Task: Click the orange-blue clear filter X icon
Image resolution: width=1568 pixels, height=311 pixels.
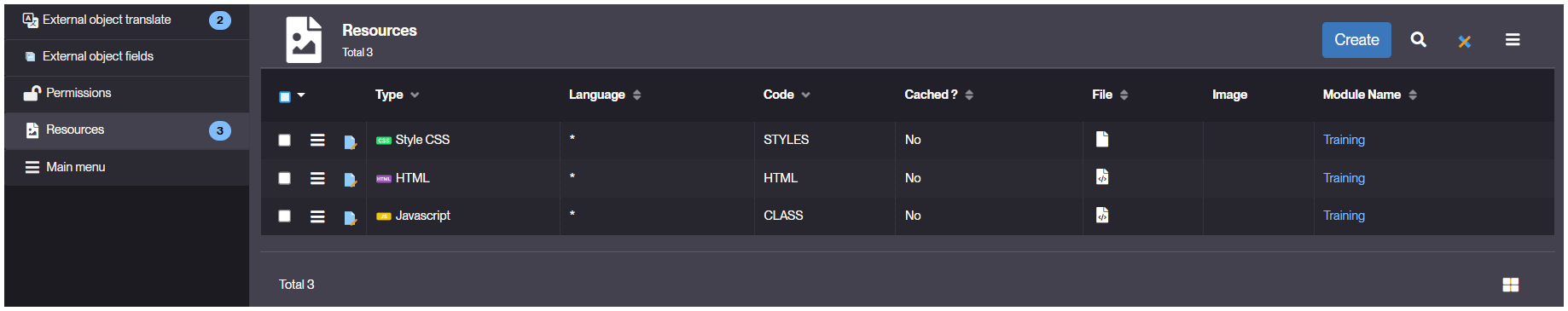Action: click(x=1464, y=41)
